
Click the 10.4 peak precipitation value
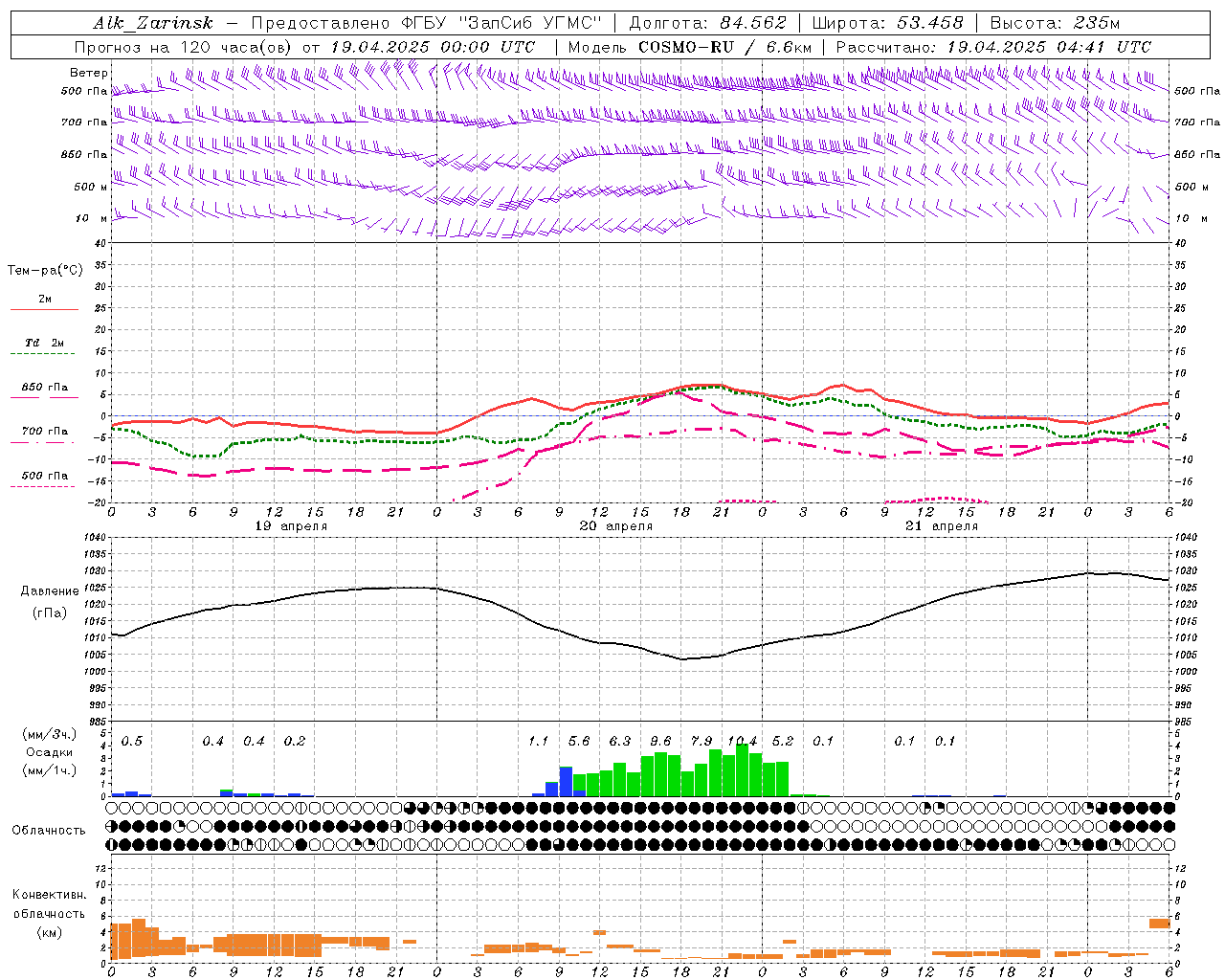743,742
